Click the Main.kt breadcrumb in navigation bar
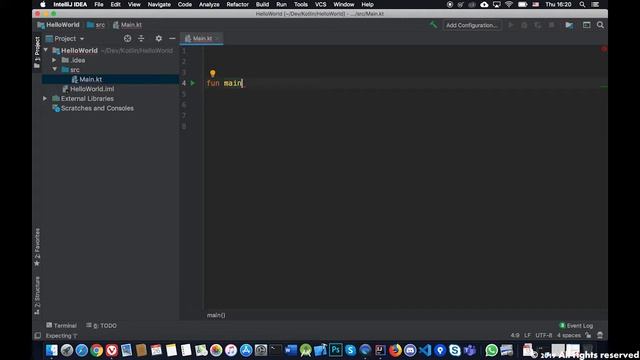 tap(127, 25)
